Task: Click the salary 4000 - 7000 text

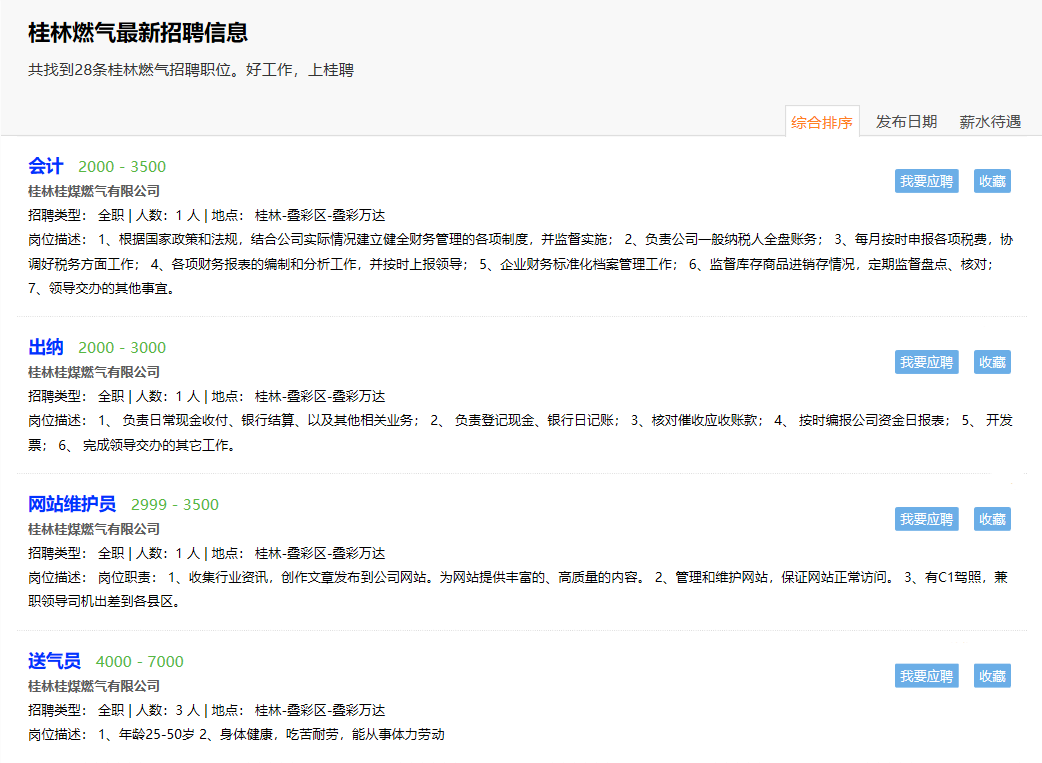Action: click(140, 661)
